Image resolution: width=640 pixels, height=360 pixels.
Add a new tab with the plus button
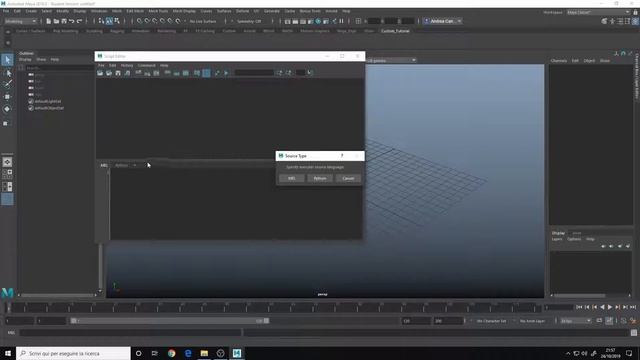[x=135, y=165]
